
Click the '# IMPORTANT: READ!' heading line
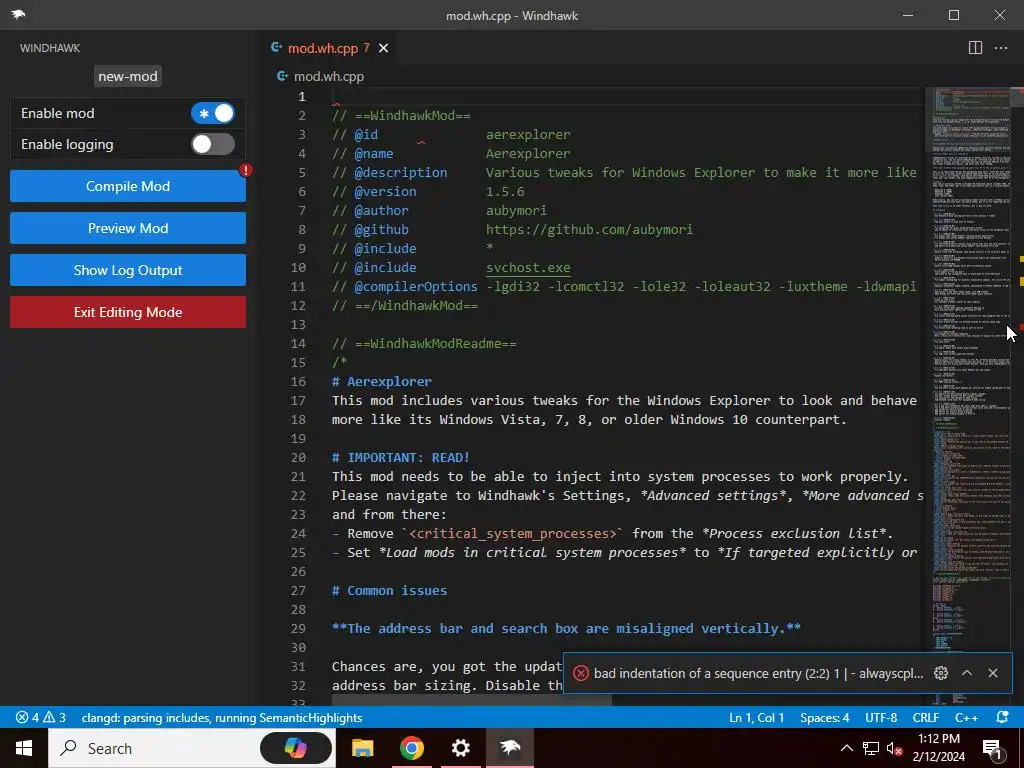[400, 457]
